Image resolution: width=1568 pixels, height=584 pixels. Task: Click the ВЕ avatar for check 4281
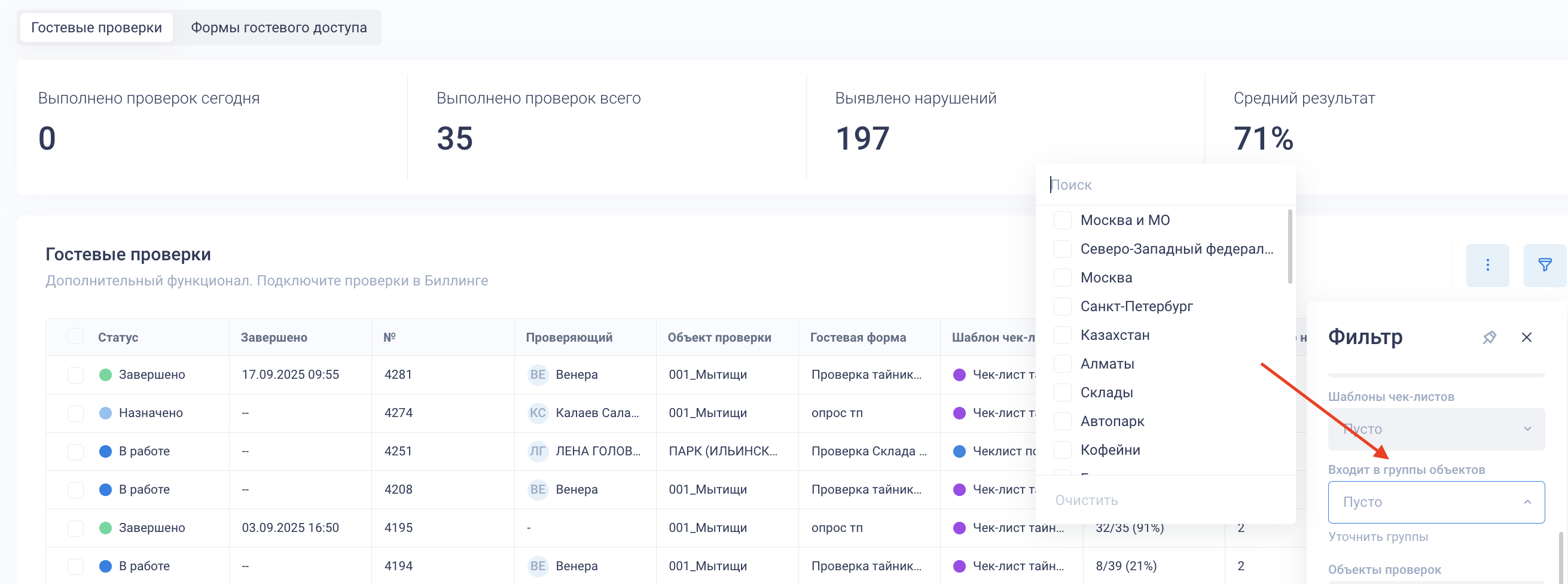[537, 375]
